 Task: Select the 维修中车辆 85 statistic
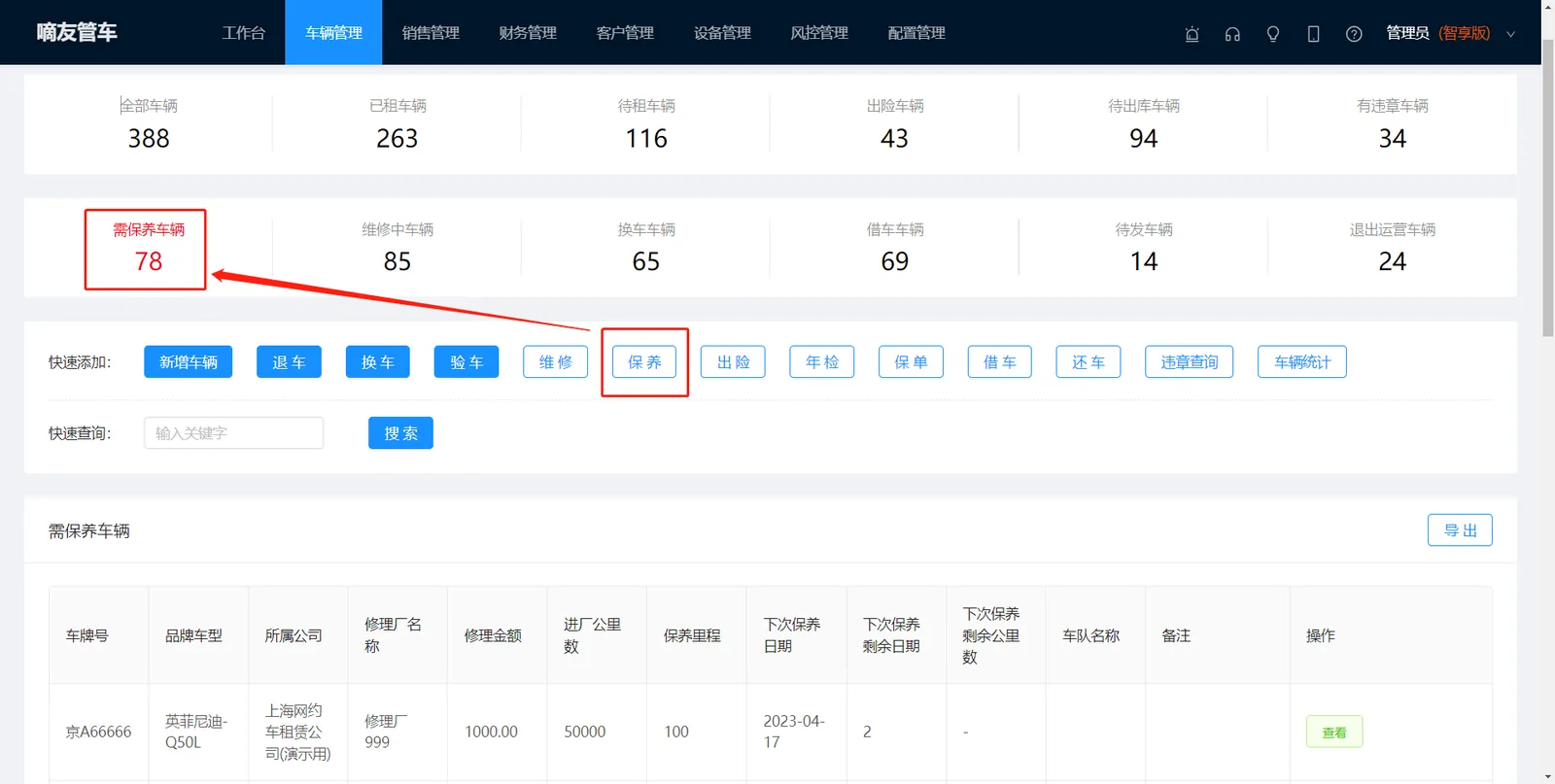tap(397, 249)
